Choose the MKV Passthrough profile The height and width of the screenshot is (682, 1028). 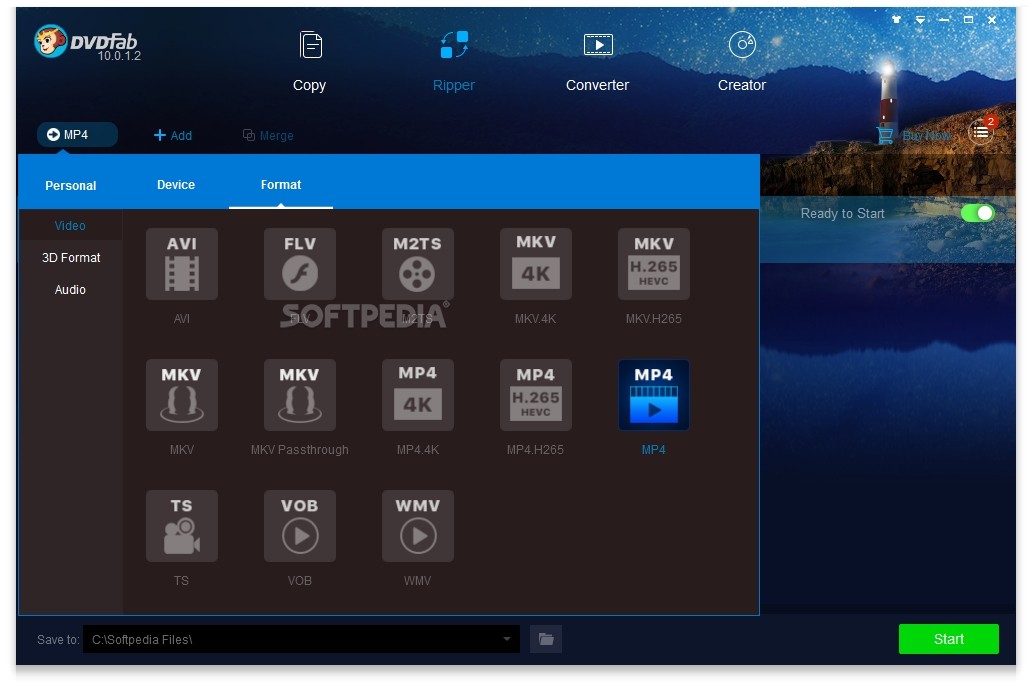(299, 395)
